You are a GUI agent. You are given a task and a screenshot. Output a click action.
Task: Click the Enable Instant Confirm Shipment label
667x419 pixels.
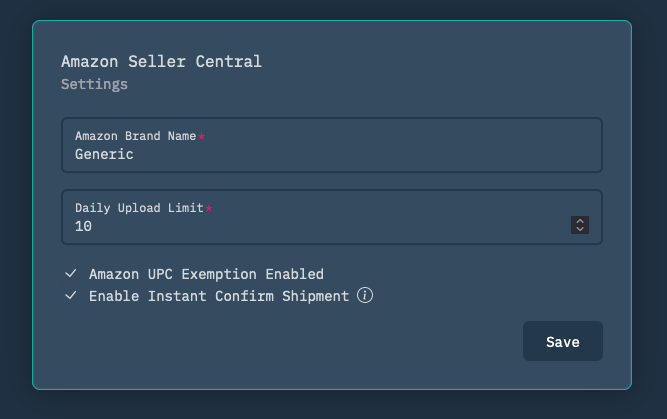coord(219,296)
